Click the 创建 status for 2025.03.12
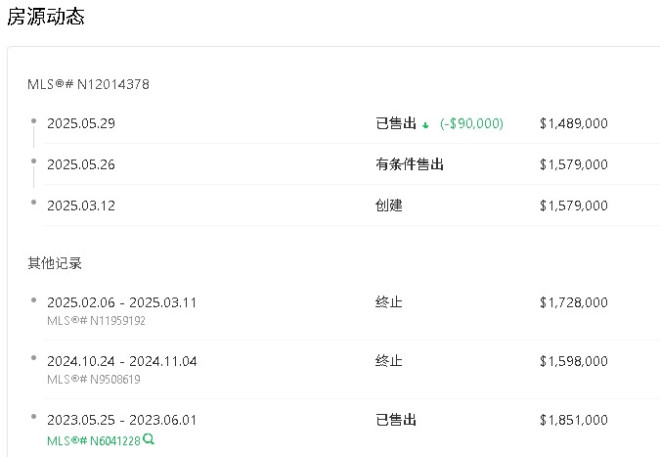Image resolution: width=660 pixels, height=457 pixels. [x=388, y=205]
